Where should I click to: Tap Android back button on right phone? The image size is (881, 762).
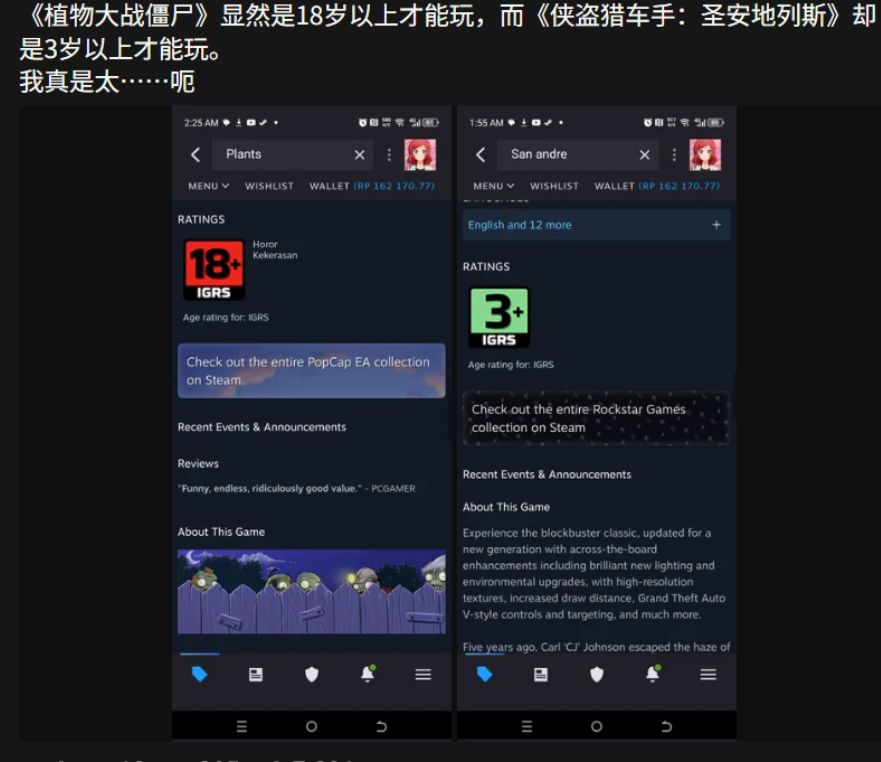[666, 727]
